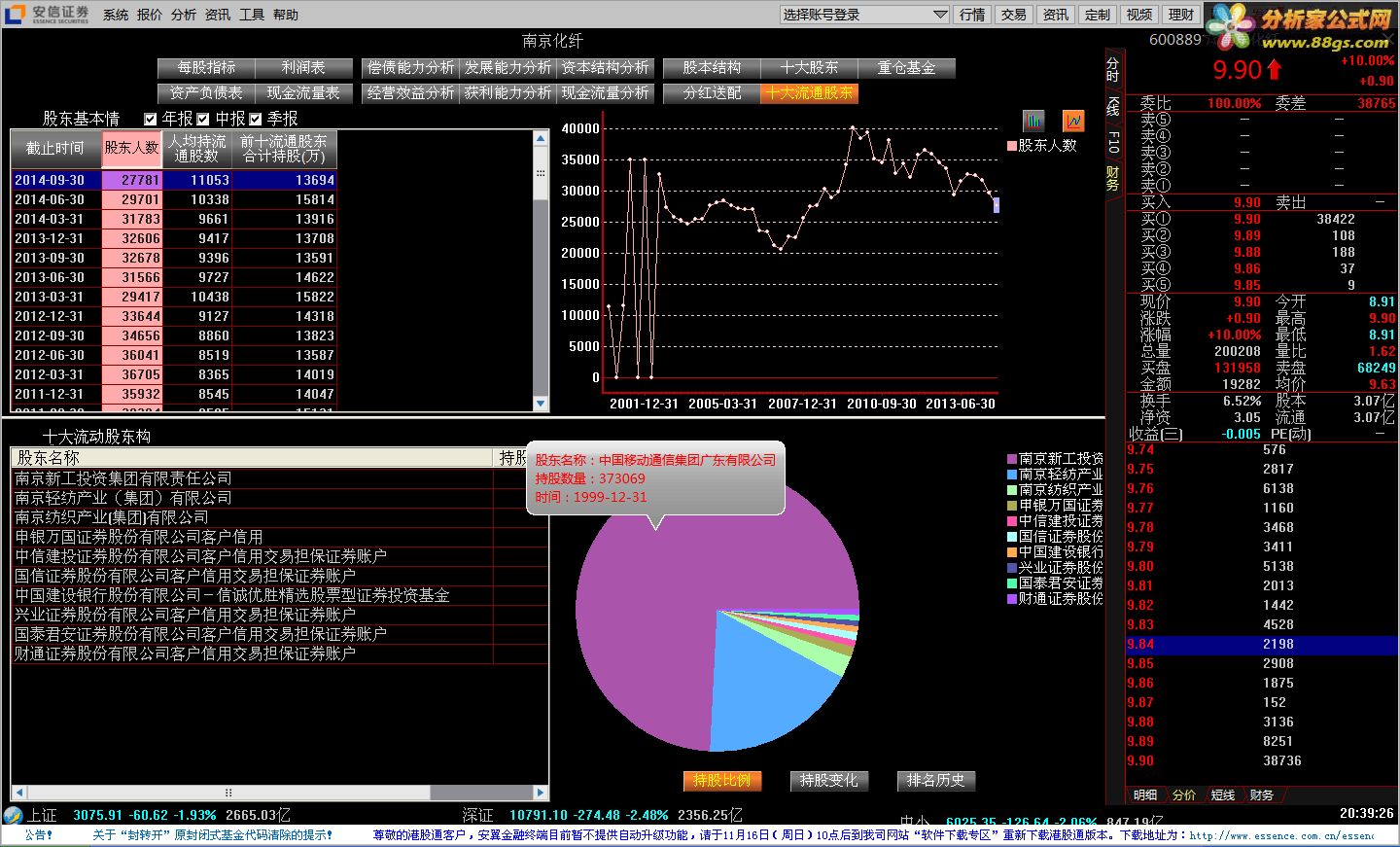Open the 报价 menu
The width and height of the screenshot is (1400, 847).
[x=150, y=15]
